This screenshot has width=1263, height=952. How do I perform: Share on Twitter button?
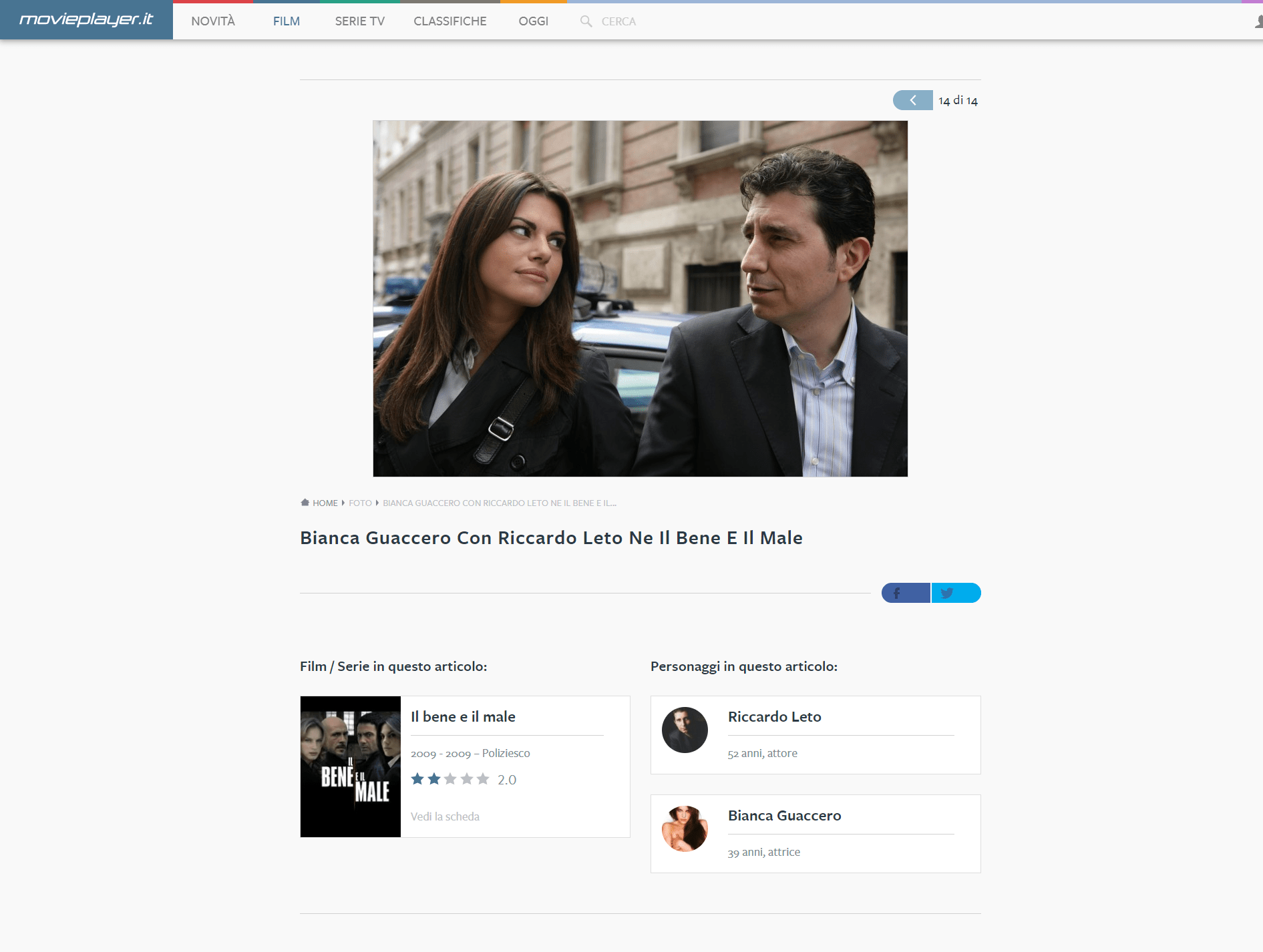pos(956,593)
